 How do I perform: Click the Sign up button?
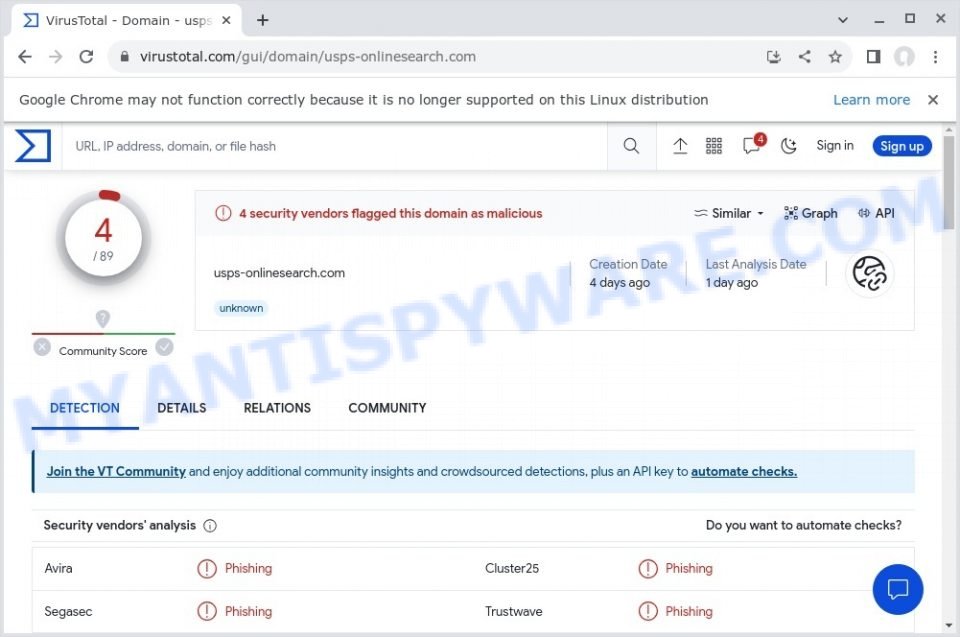(x=902, y=146)
